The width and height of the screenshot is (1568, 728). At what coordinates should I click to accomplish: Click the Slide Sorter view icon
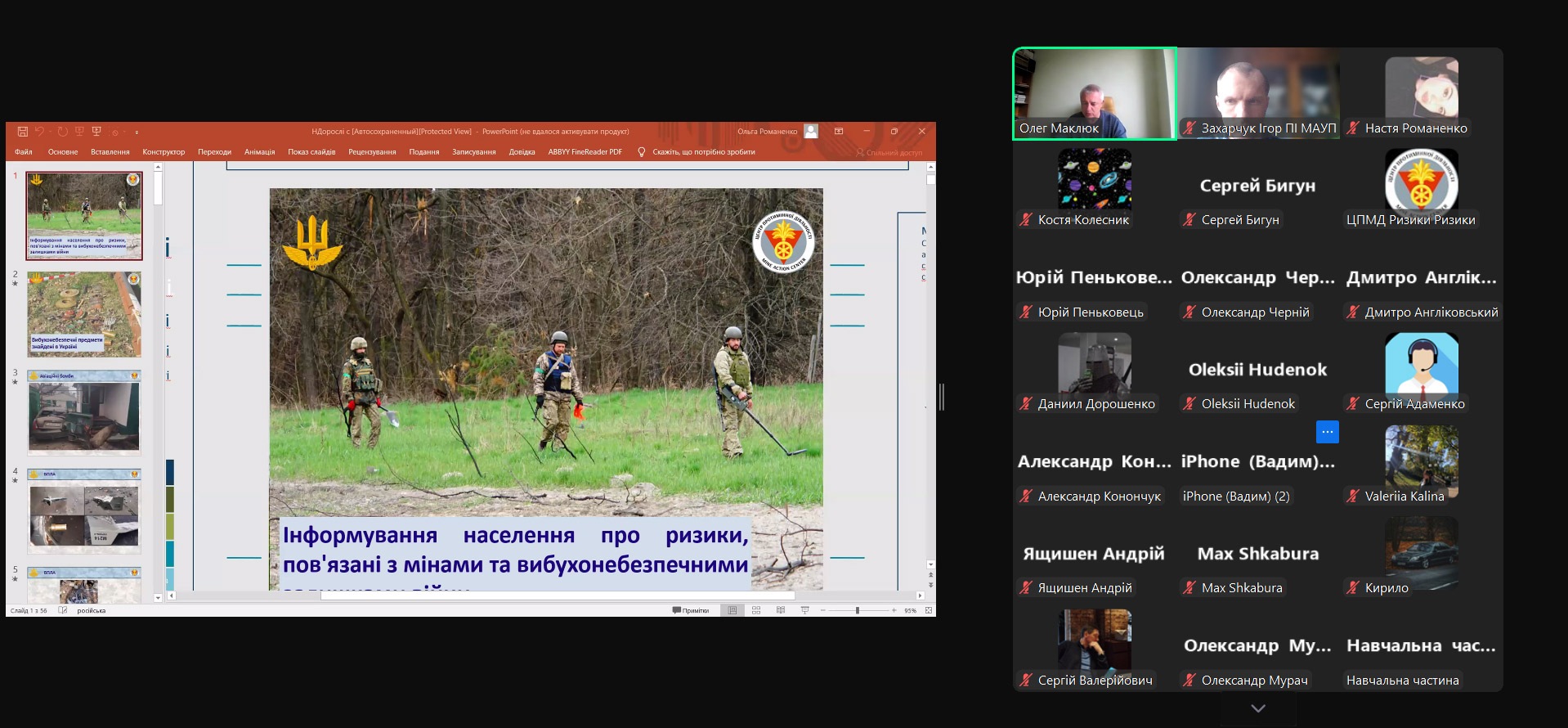[x=756, y=610]
